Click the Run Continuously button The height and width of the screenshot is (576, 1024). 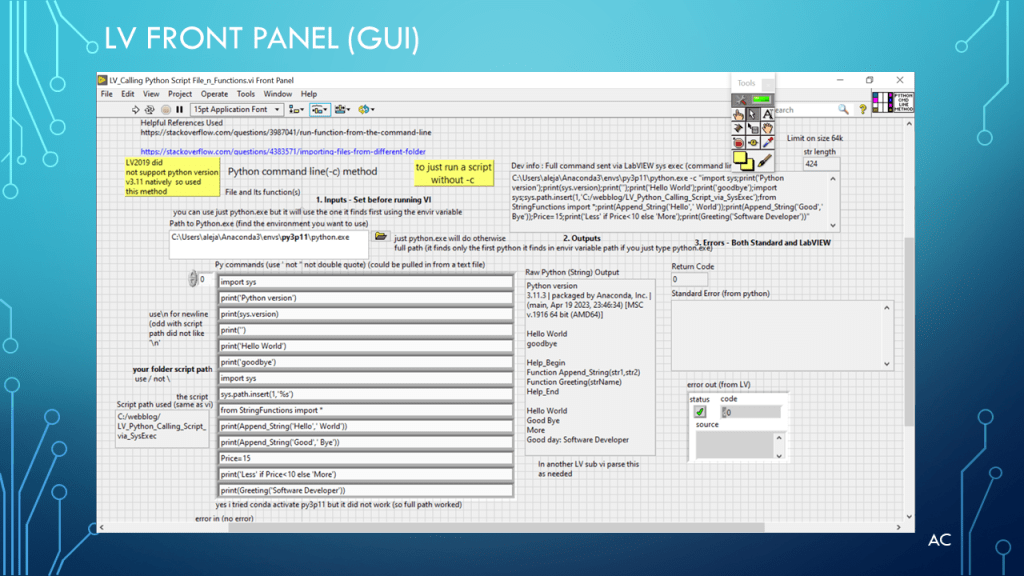(x=150, y=109)
